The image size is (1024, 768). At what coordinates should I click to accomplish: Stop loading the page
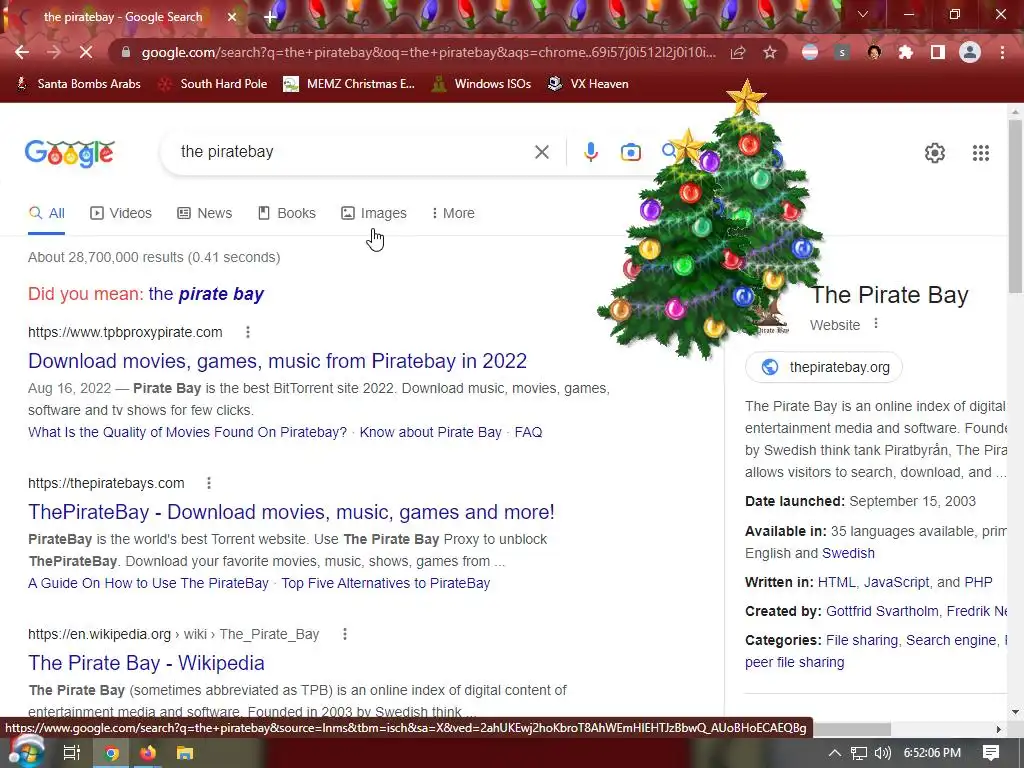(x=86, y=52)
